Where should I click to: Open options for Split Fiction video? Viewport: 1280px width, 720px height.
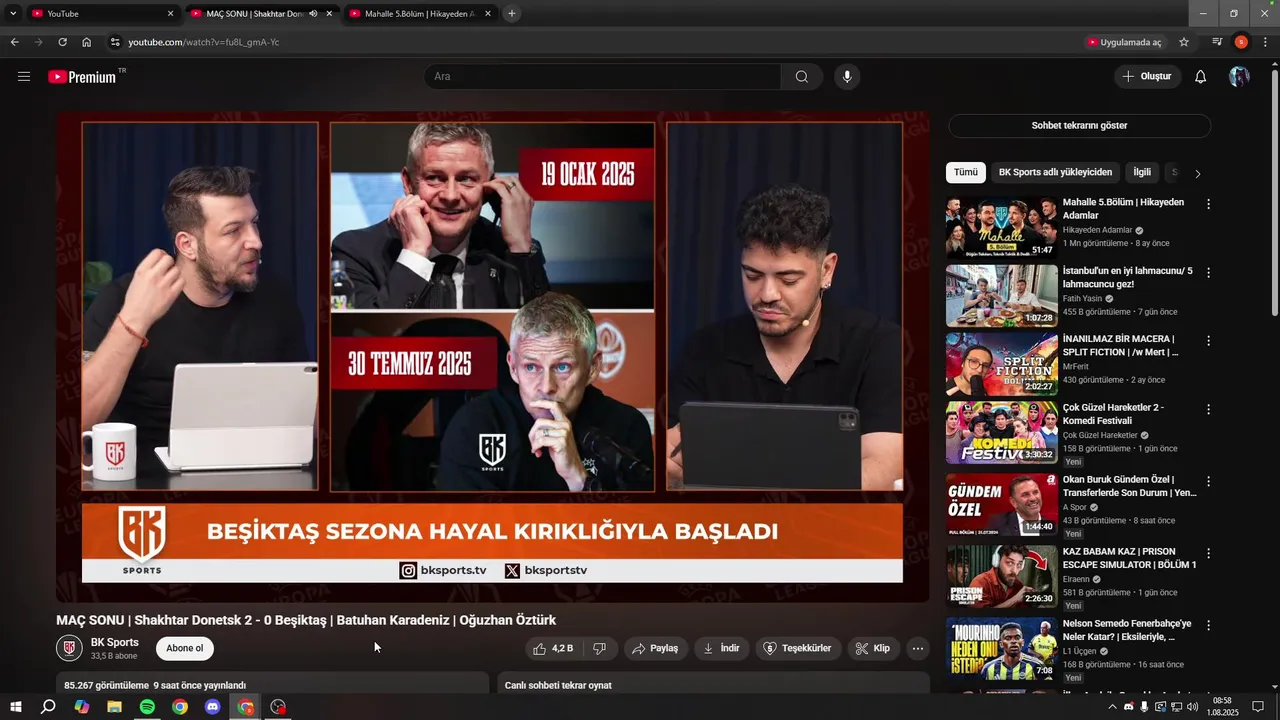(1208, 341)
